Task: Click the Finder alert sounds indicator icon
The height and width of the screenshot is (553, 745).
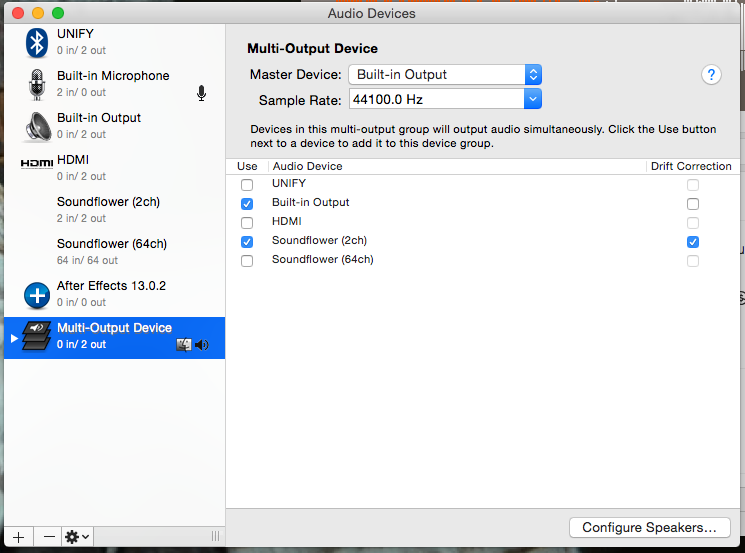Action: point(184,344)
